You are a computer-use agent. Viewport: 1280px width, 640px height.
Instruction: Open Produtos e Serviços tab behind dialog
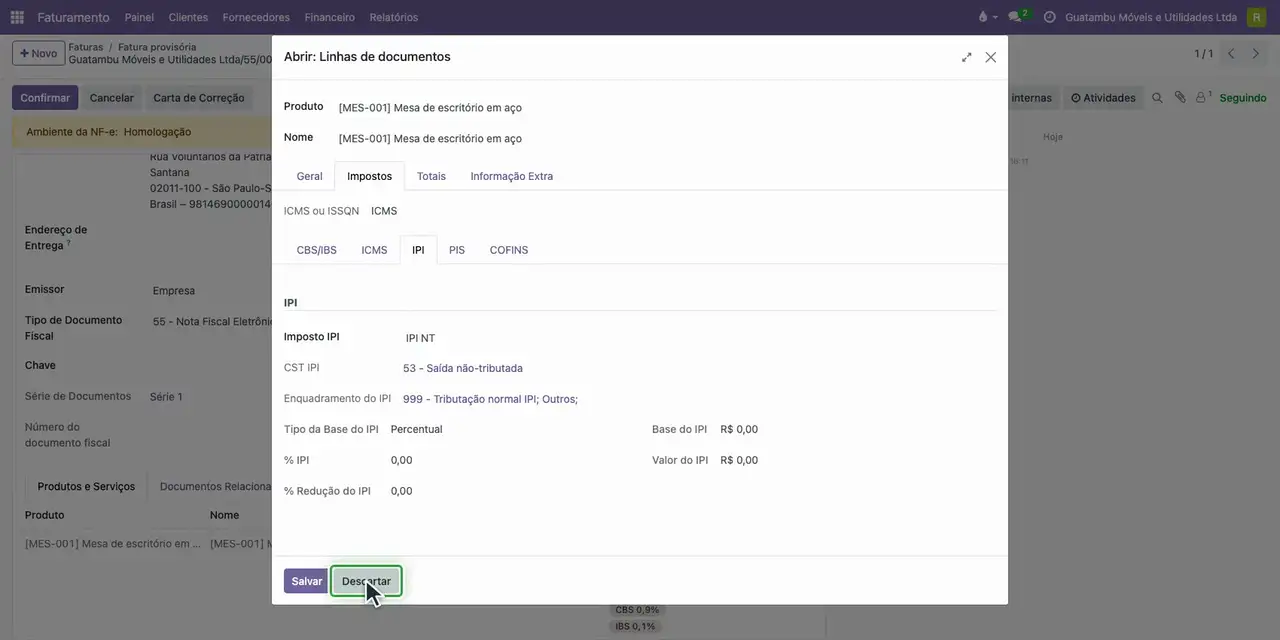click(86, 487)
